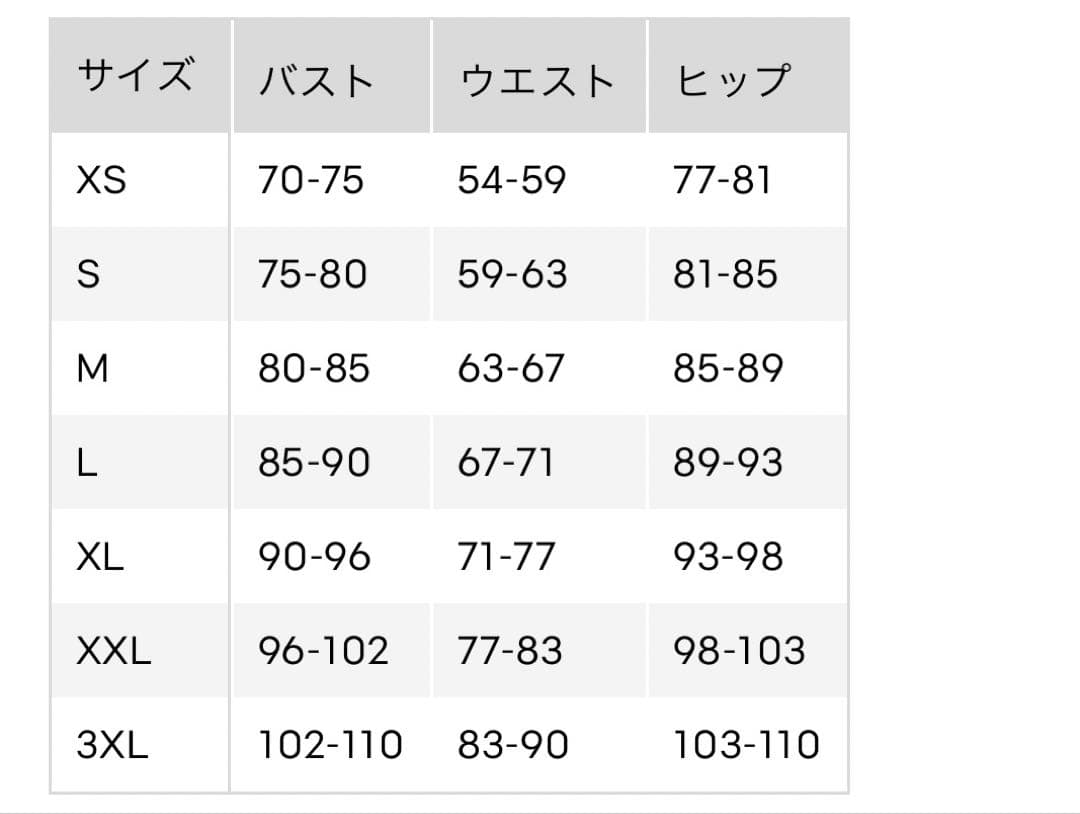The height and width of the screenshot is (814, 1080).
Task: Click the XL size label
Action: (x=100, y=556)
